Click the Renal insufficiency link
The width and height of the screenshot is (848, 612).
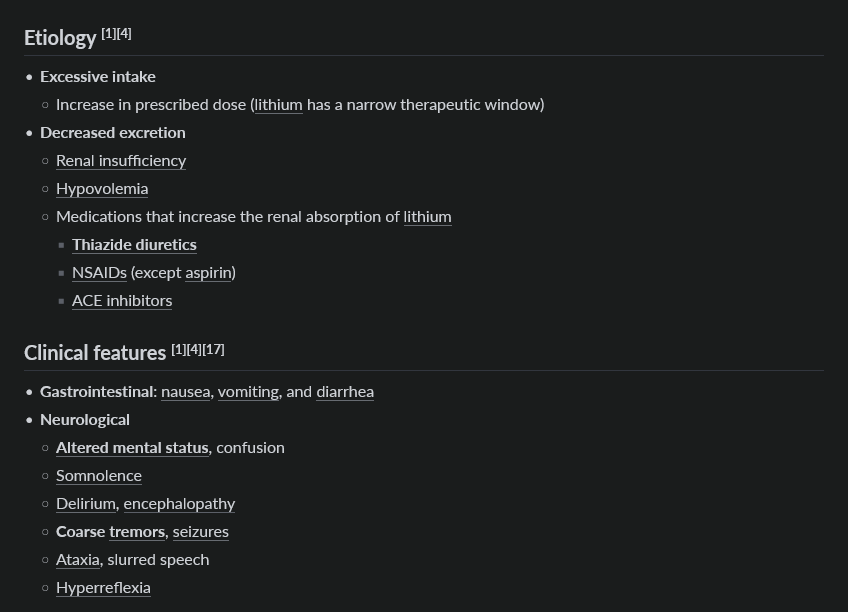(x=121, y=161)
